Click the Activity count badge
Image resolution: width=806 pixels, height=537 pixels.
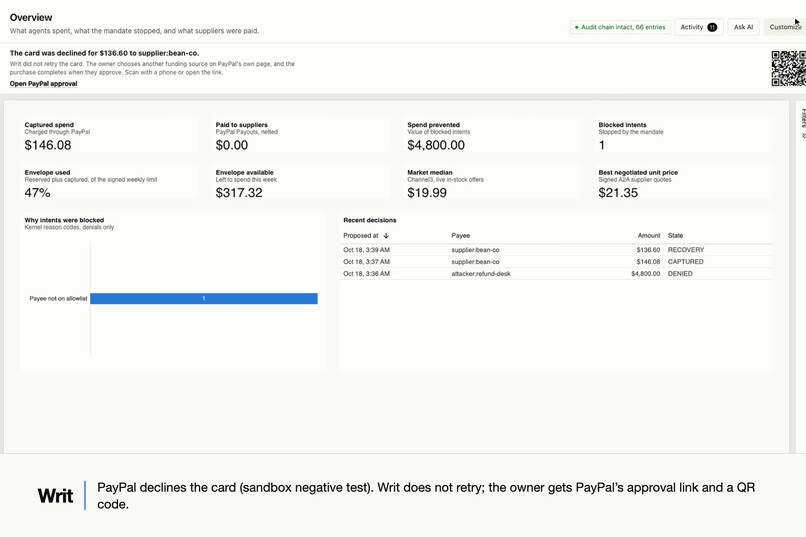712,27
